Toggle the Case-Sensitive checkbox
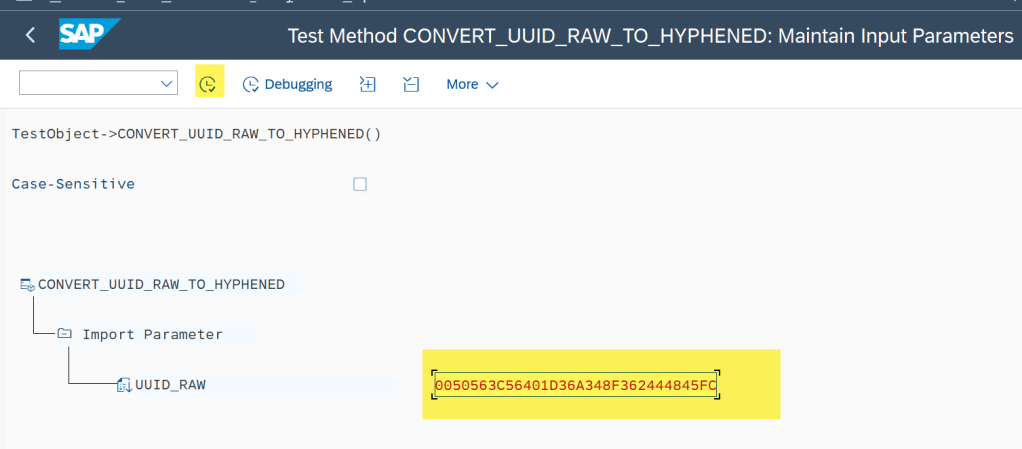The height and width of the screenshot is (449, 1022). (x=360, y=184)
